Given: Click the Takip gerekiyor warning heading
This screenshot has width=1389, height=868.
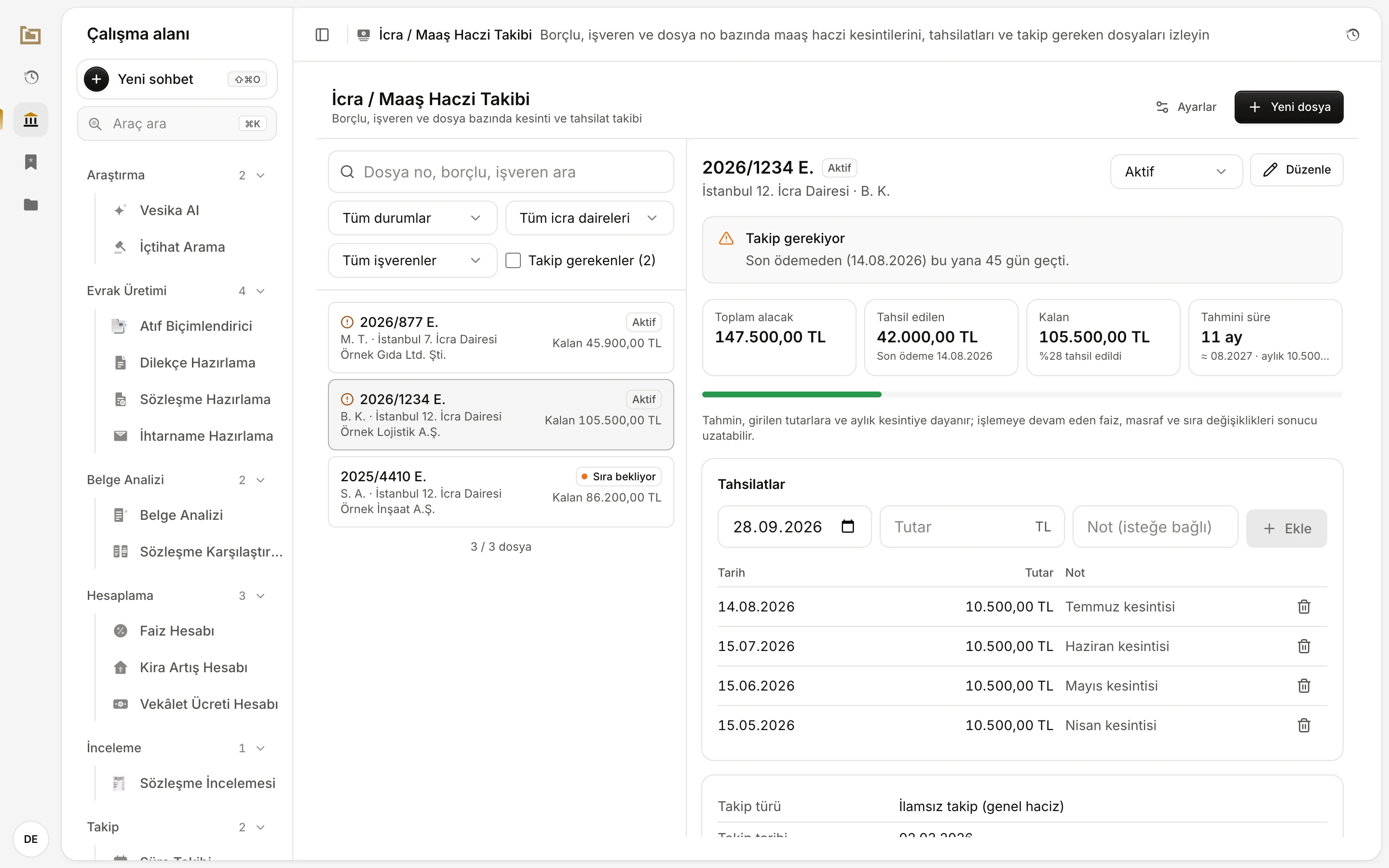Looking at the screenshot, I should [x=795, y=238].
